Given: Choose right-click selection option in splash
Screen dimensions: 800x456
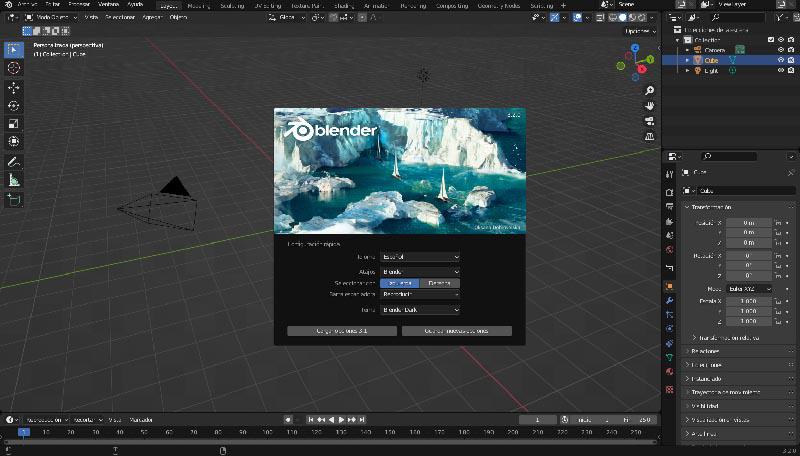Looking at the screenshot, I should tap(439, 283).
